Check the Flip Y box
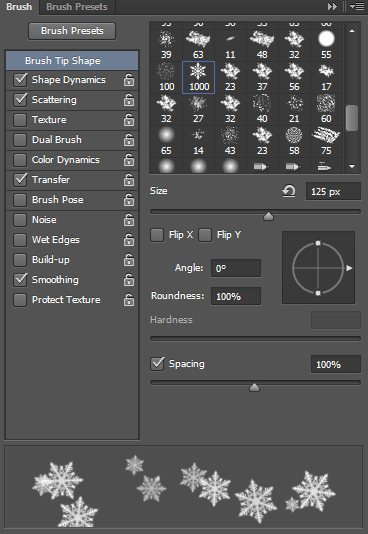 205,235
